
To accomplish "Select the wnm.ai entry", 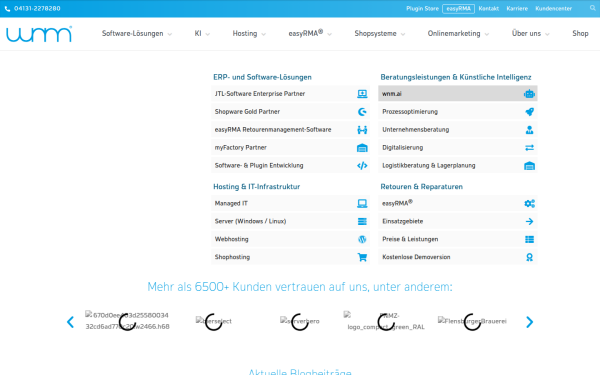I will coord(458,94).
